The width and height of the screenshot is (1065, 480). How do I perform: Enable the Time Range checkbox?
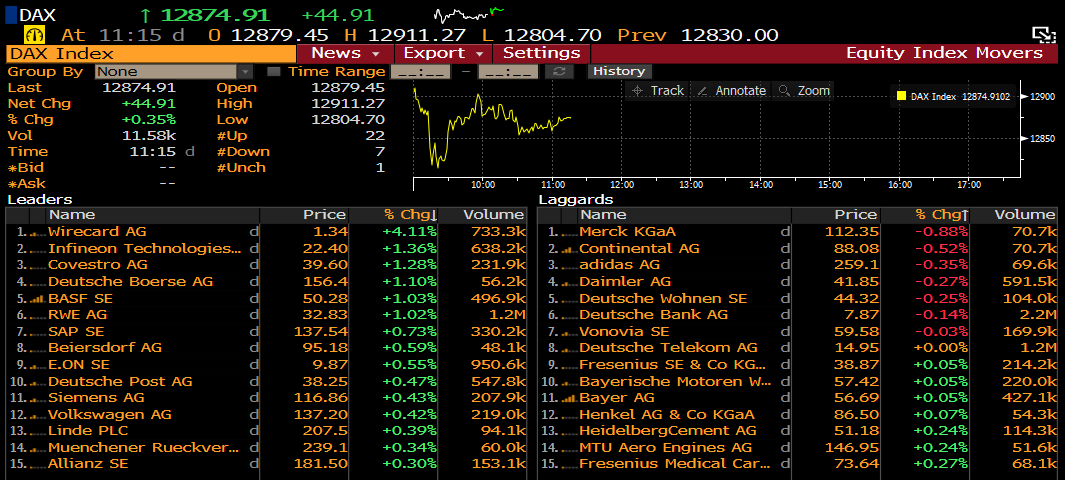click(274, 71)
